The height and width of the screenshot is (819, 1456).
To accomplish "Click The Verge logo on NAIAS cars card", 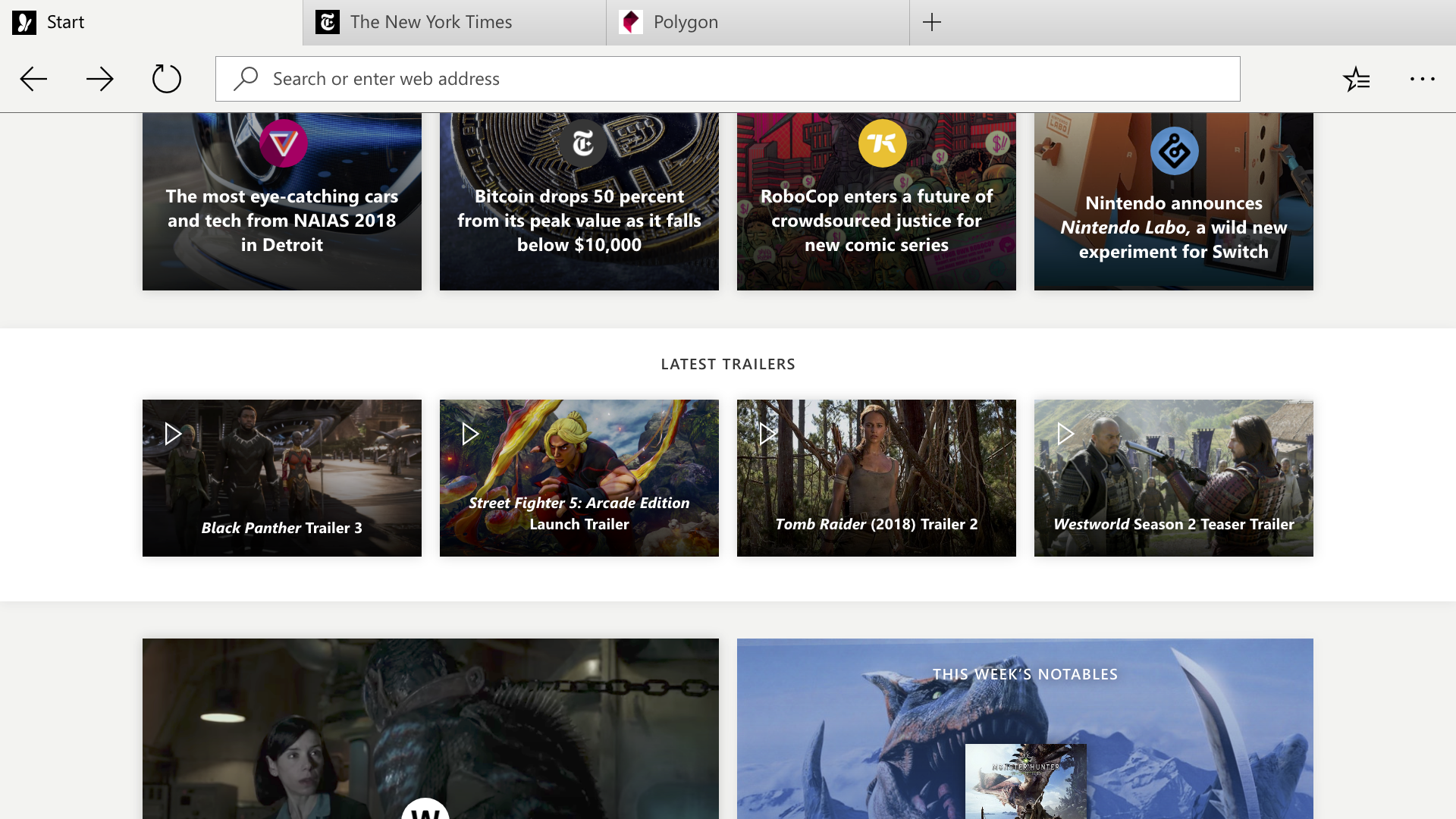I will pos(284,143).
